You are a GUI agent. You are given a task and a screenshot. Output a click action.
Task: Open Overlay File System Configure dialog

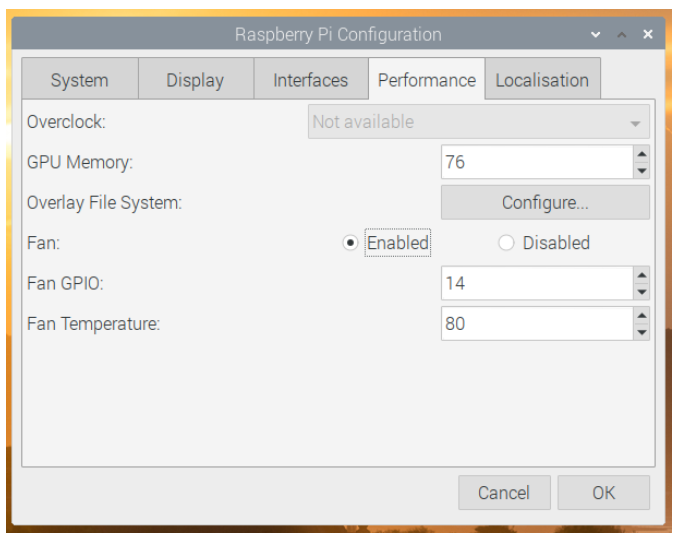pyautogui.click(x=545, y=203)
